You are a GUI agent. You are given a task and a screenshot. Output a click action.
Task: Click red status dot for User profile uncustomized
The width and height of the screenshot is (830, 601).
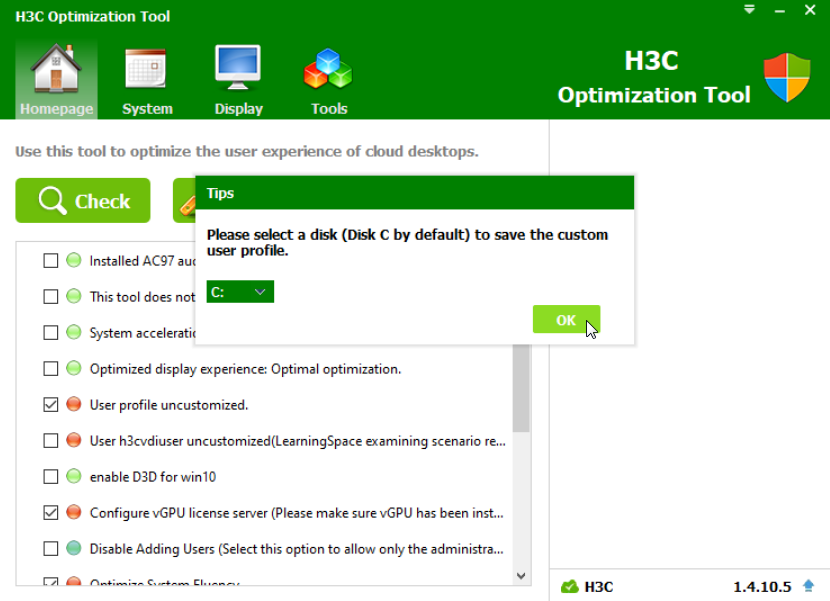74,404
